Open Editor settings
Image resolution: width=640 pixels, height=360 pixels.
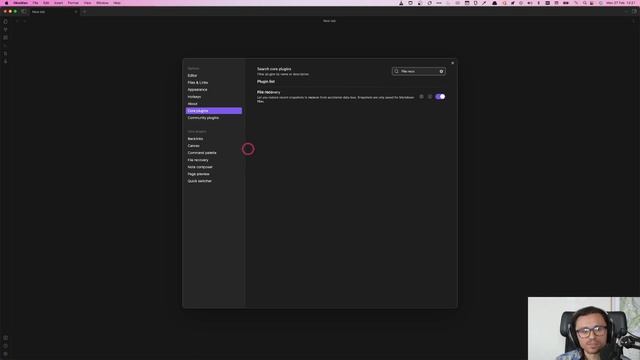[x=192, y=76]
